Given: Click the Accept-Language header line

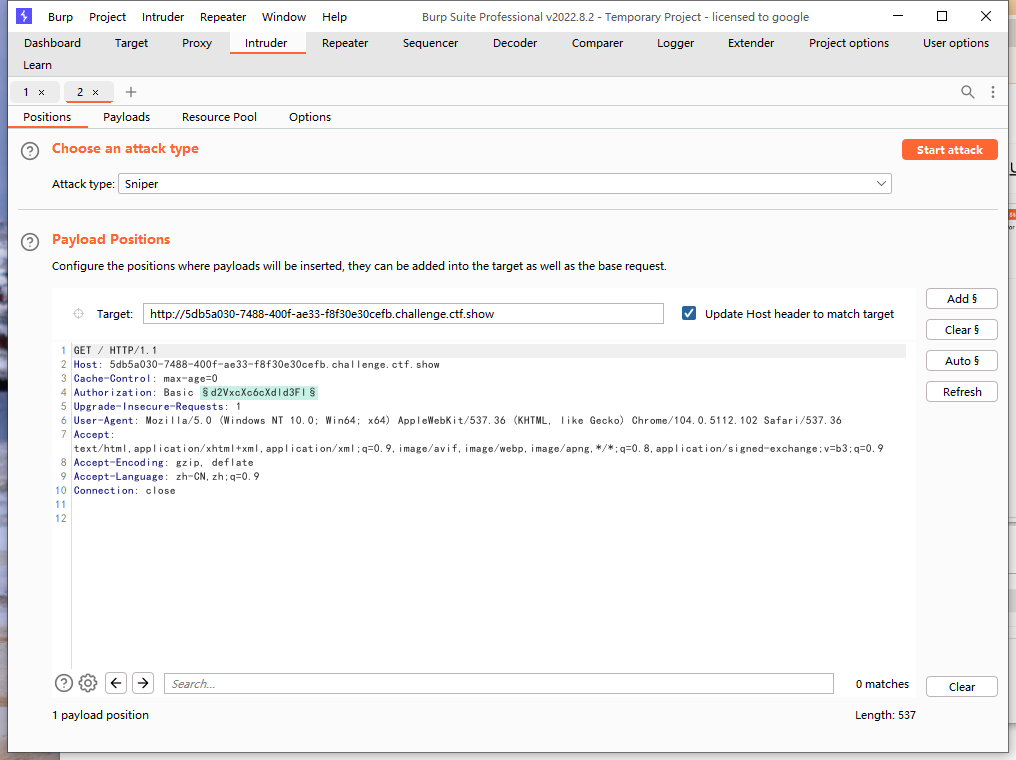Looking at the screenshot, I should click(167, 477).
